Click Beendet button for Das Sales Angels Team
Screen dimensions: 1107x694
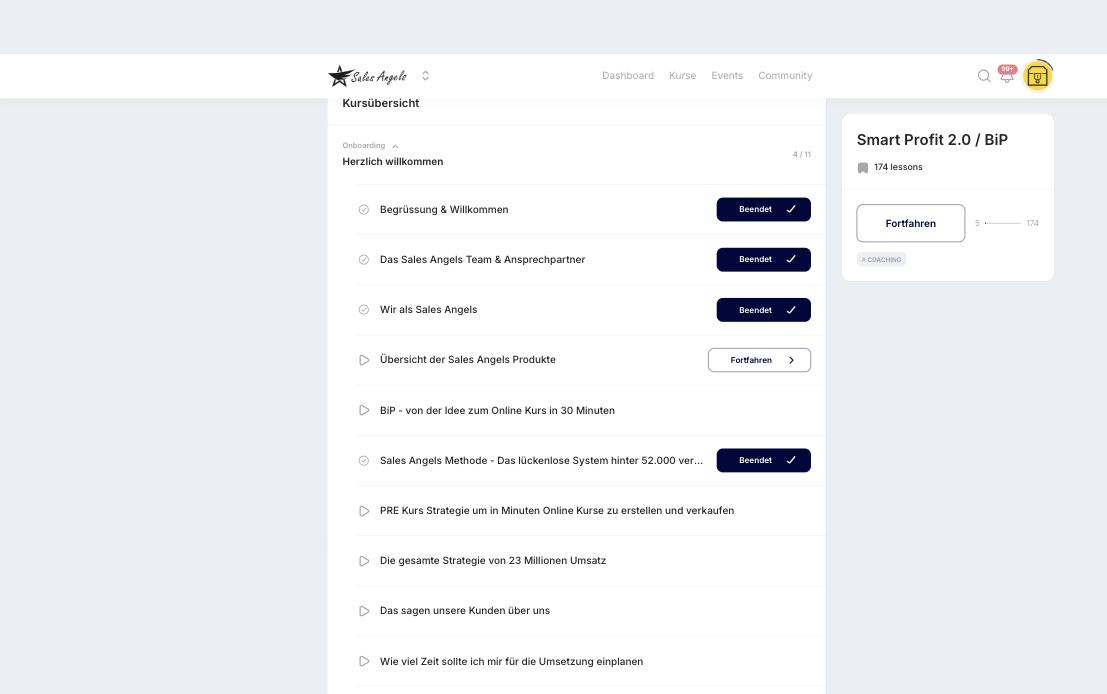[763, 260]
